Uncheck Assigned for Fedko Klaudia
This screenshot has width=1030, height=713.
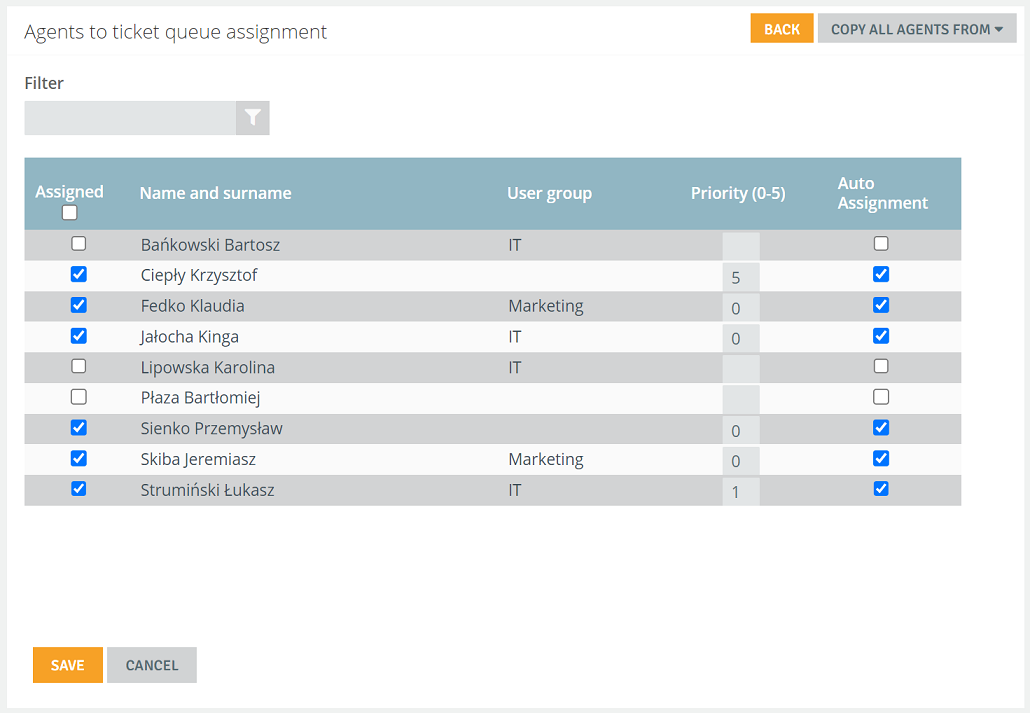point(79,305)
